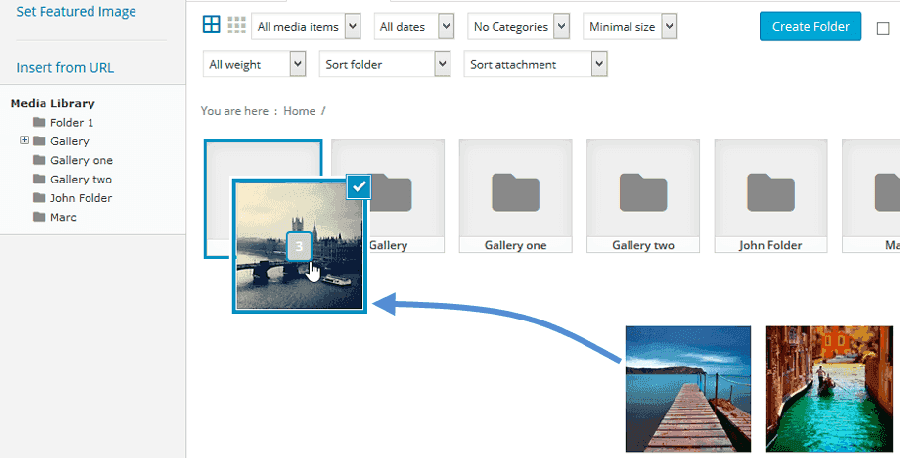
Task: Open the John Folder tile
Action: click(771, 196)
